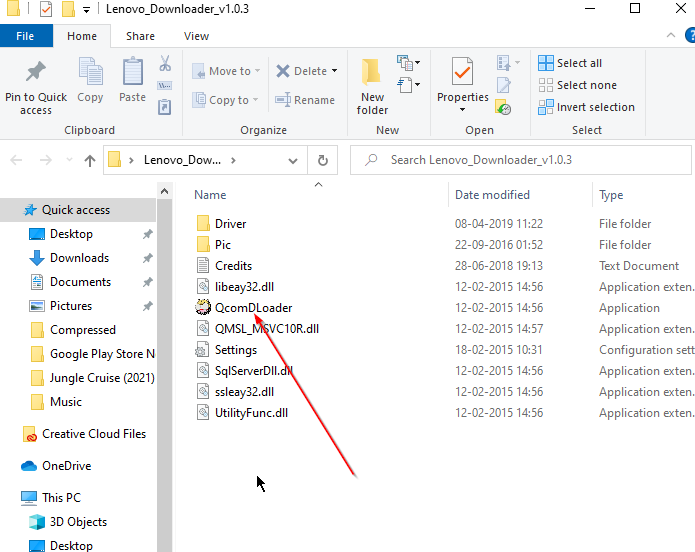Collapse the ribbon with the chevron
The image size is (695, 552).
[x=671, y=35]
